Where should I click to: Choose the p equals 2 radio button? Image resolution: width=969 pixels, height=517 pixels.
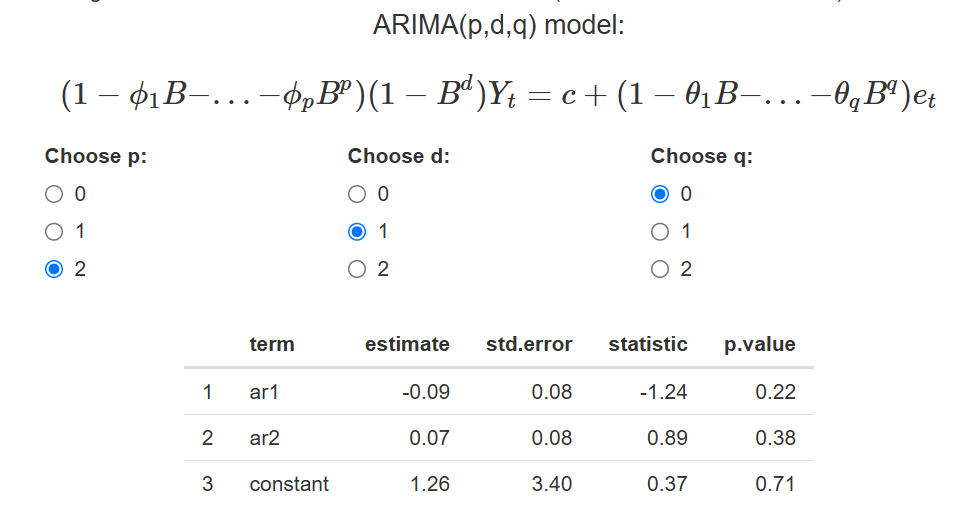[54, 269]
